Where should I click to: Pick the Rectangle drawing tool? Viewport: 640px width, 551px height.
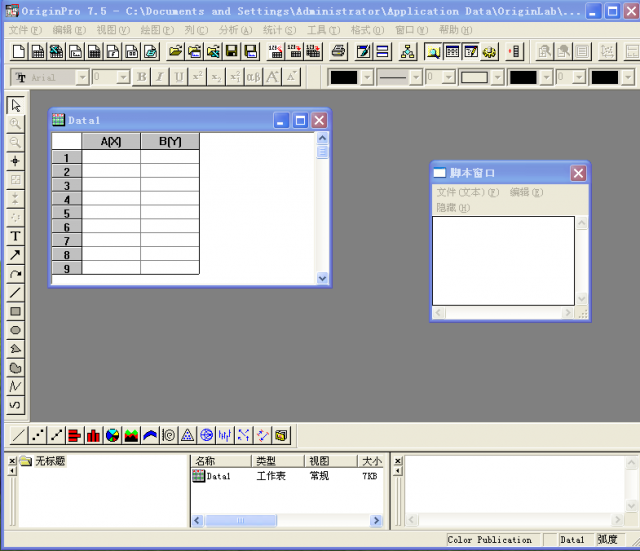click(15, 311)
